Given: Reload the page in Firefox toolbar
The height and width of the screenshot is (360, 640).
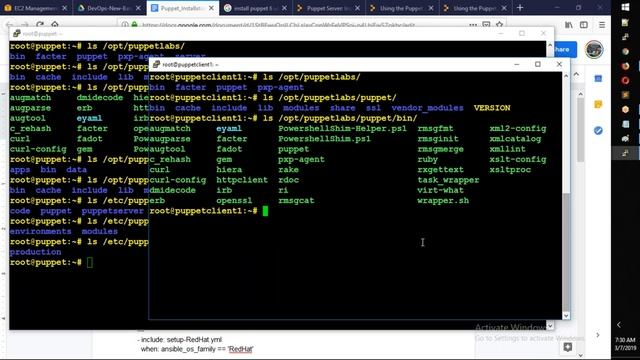Looking at the screenshot, I should click(x=40, y=24).
